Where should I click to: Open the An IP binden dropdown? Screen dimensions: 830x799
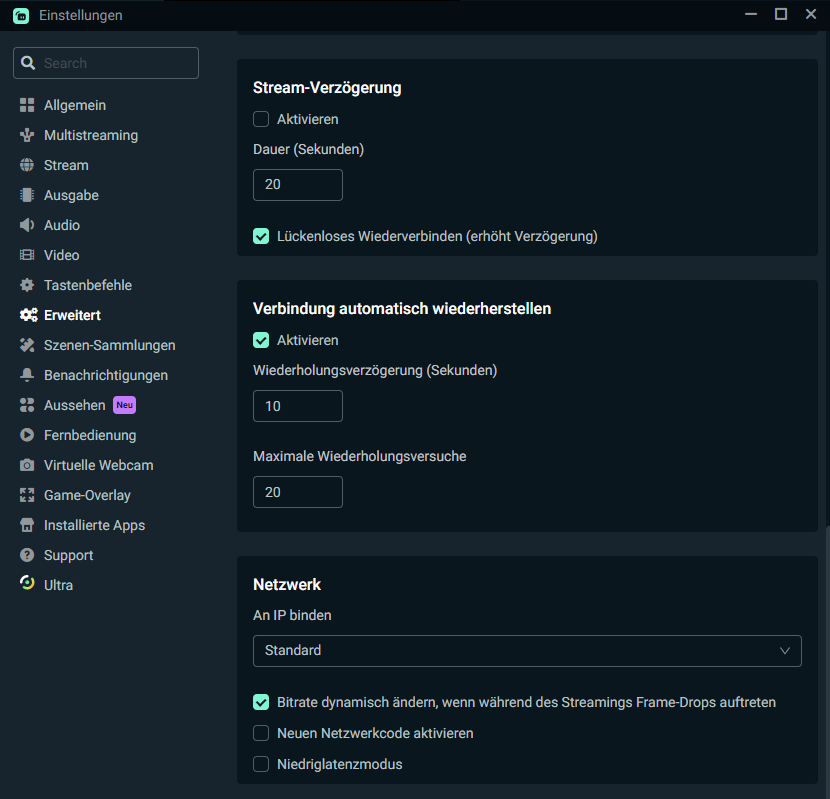coord(527,650)
